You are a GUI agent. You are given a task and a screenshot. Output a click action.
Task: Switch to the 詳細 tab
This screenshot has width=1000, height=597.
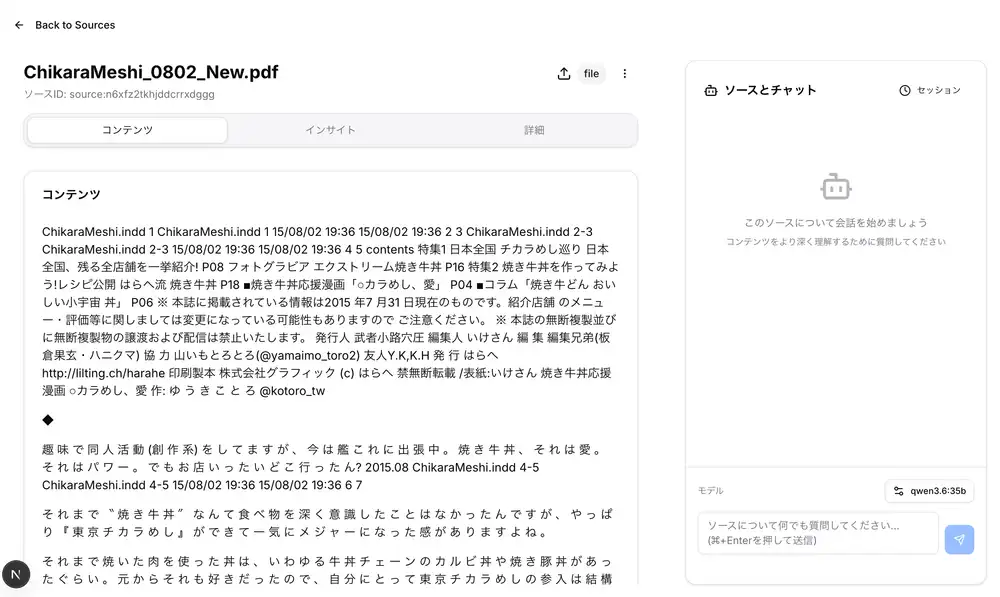point(534,129)
